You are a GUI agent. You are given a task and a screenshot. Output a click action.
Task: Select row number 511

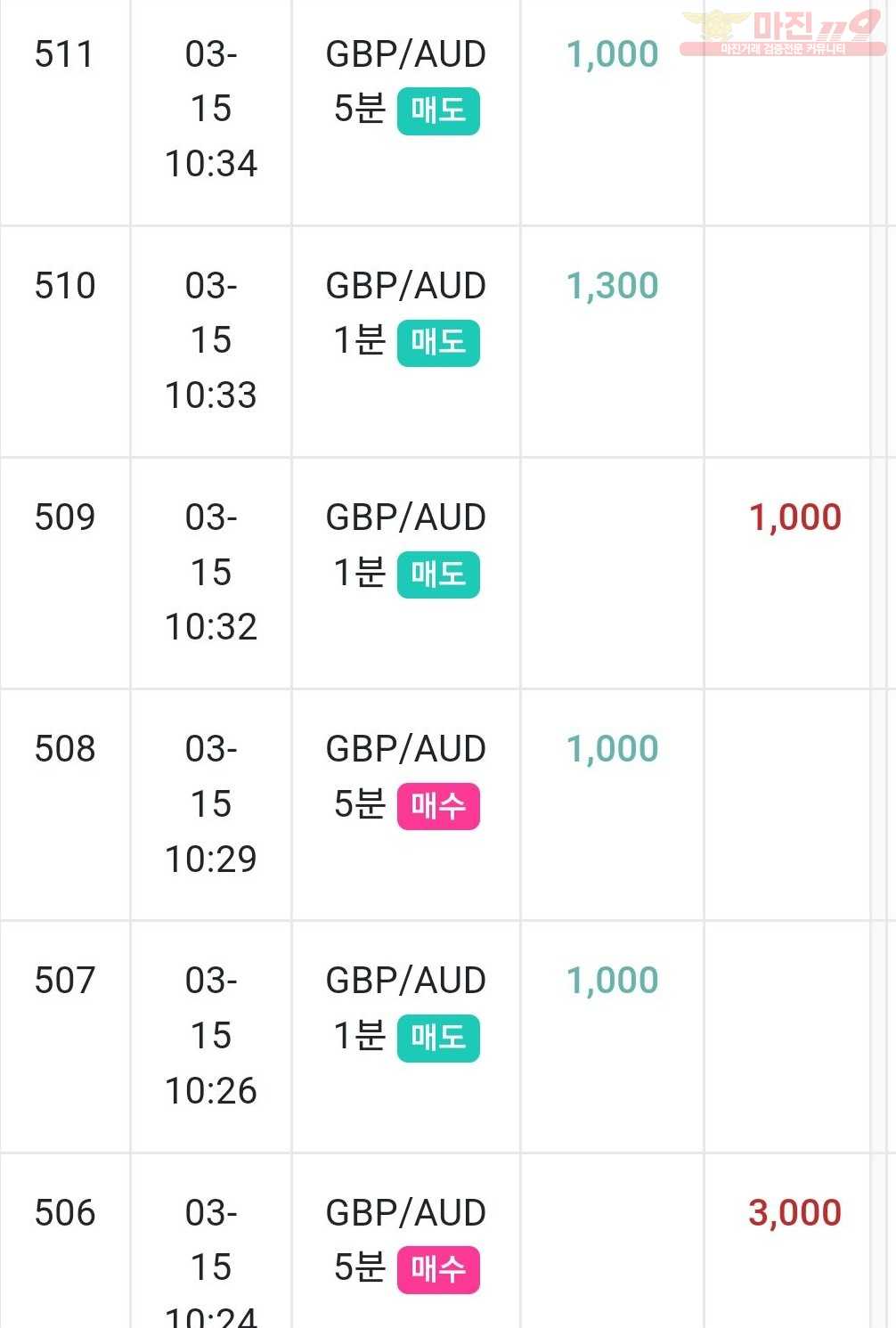64,55
